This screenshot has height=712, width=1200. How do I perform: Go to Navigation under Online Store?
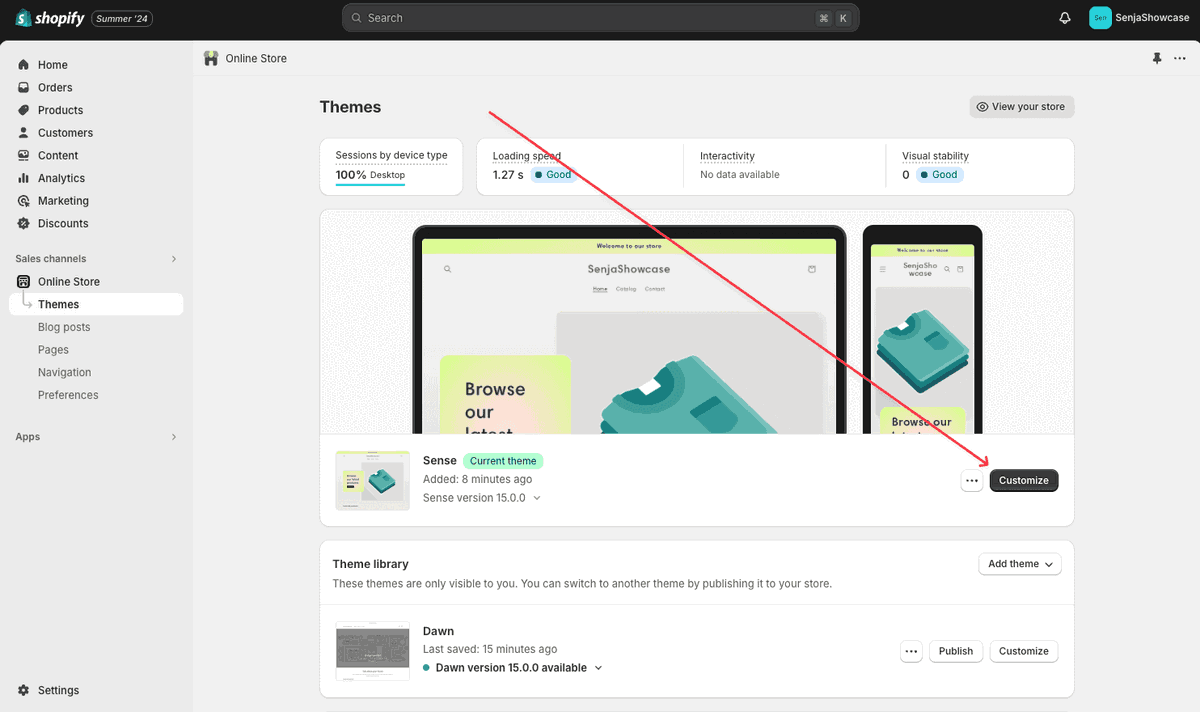tap(65, 372)
